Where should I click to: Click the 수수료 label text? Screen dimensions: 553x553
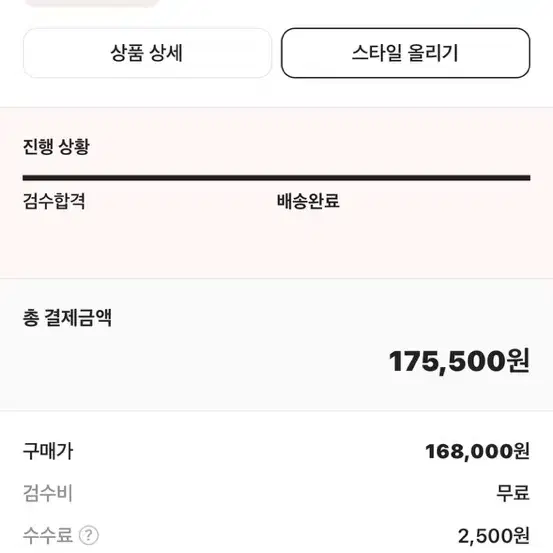(48, 535)
